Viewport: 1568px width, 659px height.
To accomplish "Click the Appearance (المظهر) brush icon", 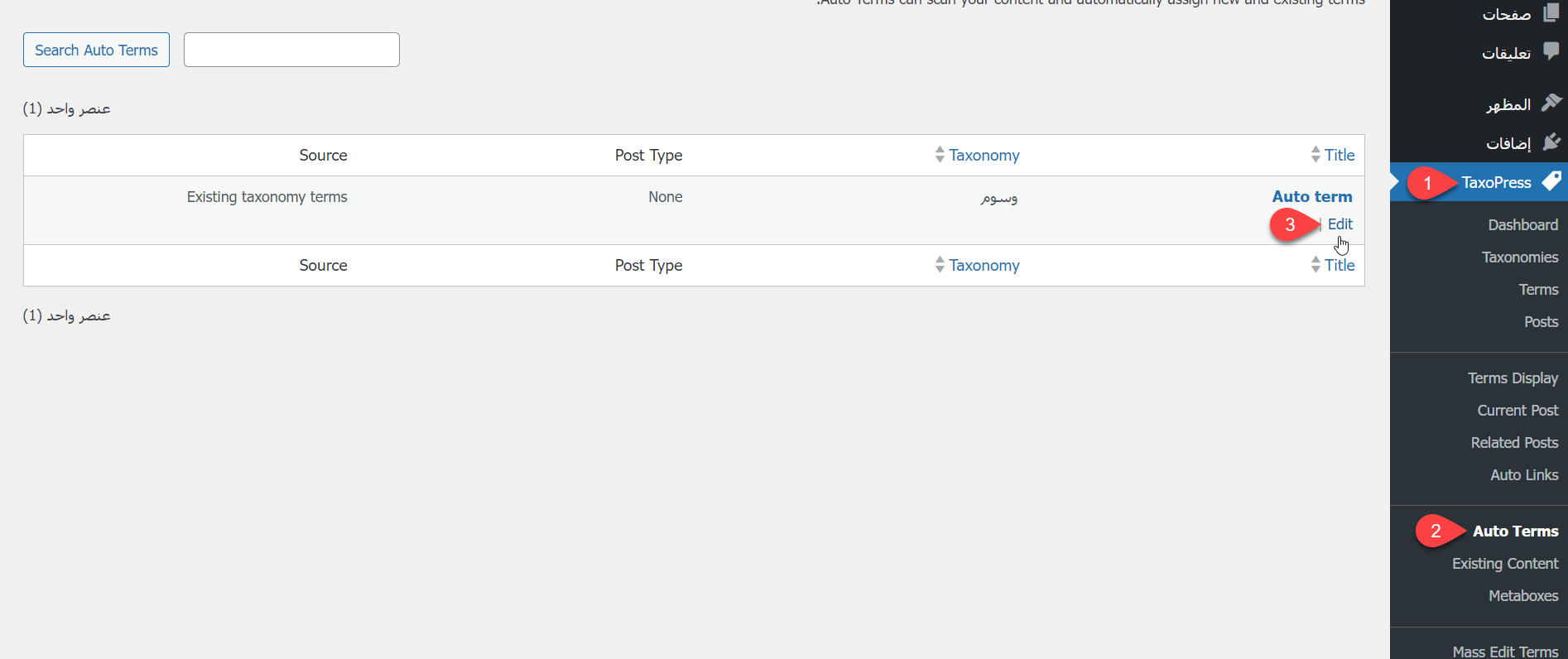I will pos(1551,103).
